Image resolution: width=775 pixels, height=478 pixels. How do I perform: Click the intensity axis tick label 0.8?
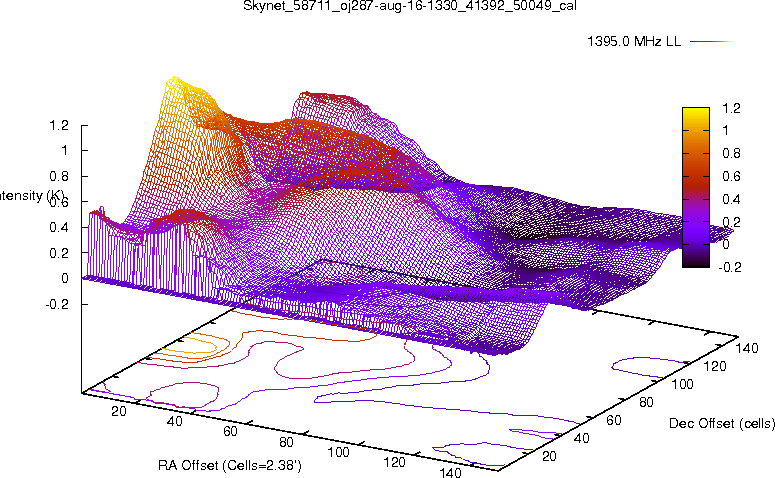59,176
